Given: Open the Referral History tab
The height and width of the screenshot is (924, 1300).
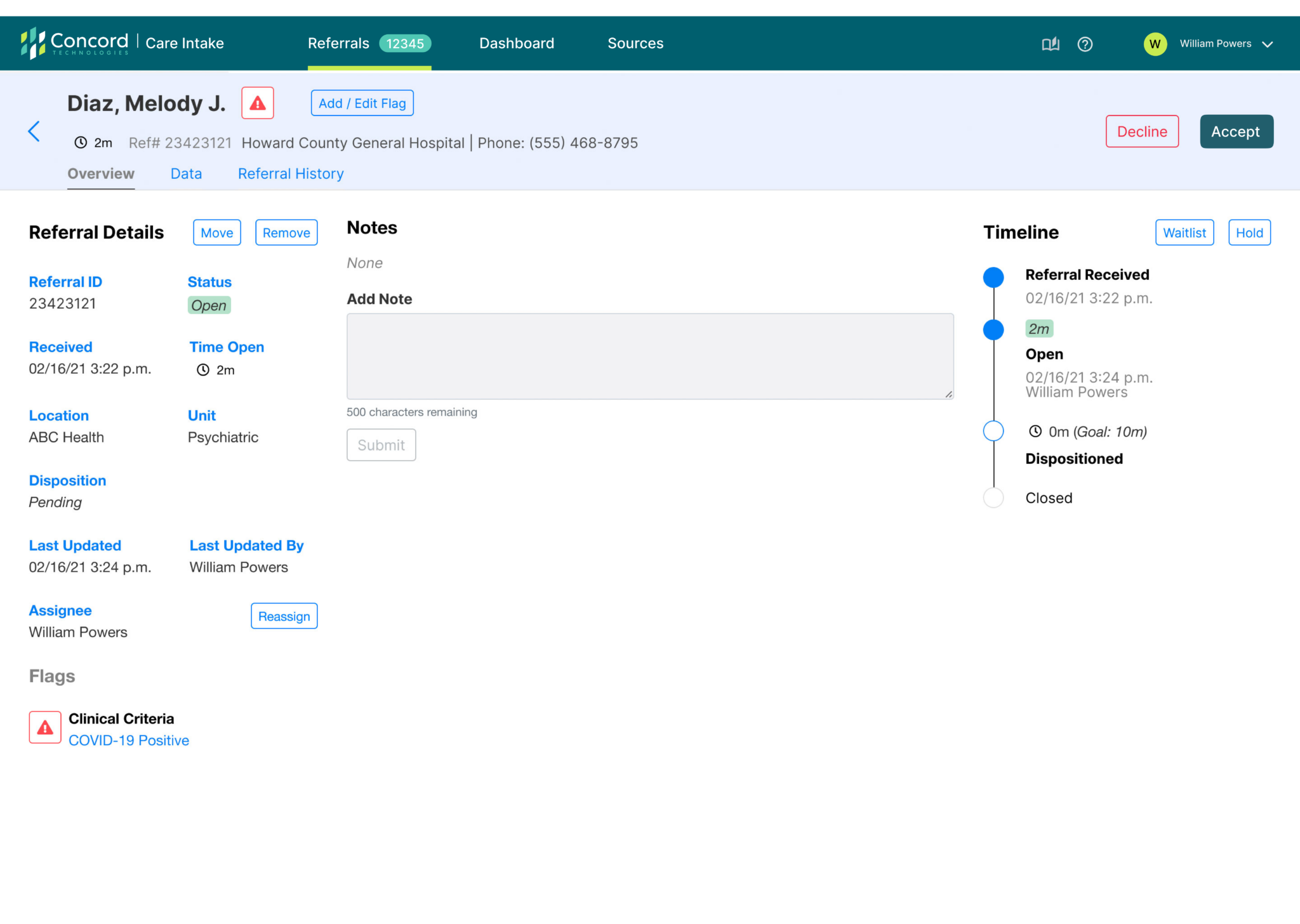Looking at the screenshot, I should (x=291, y=174).
